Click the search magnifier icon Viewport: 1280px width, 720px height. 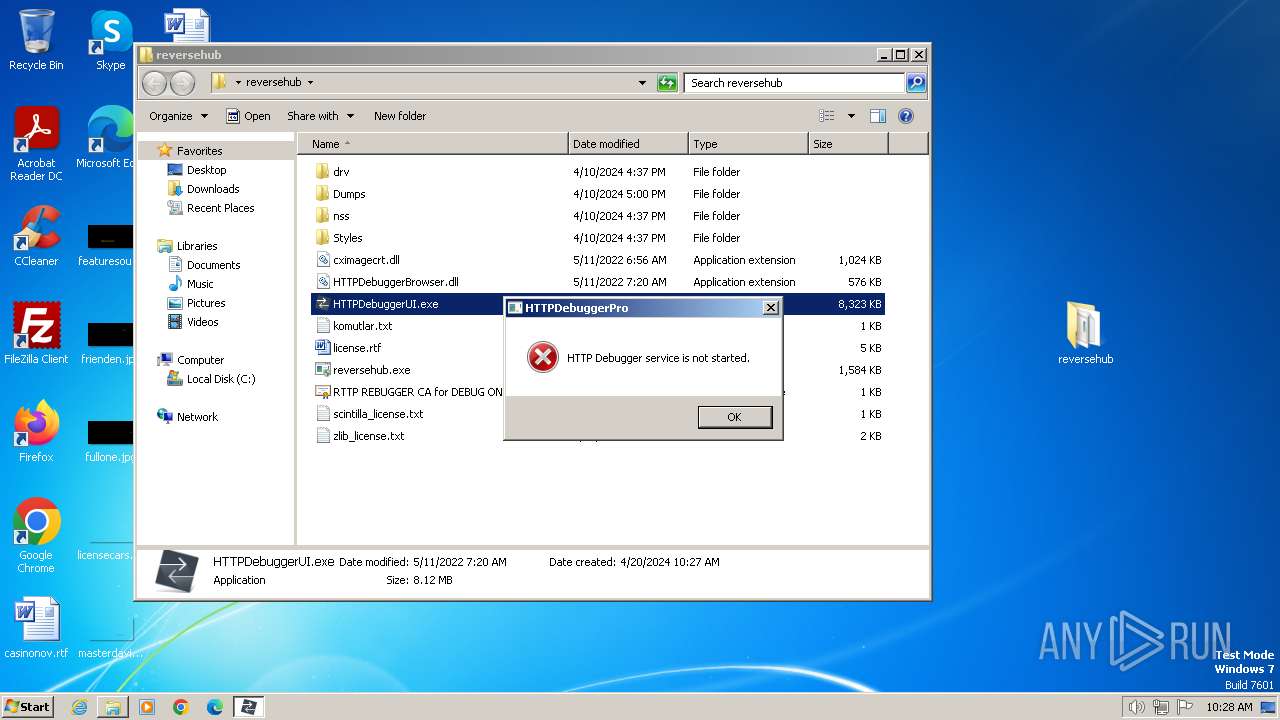tap(915, 83)
